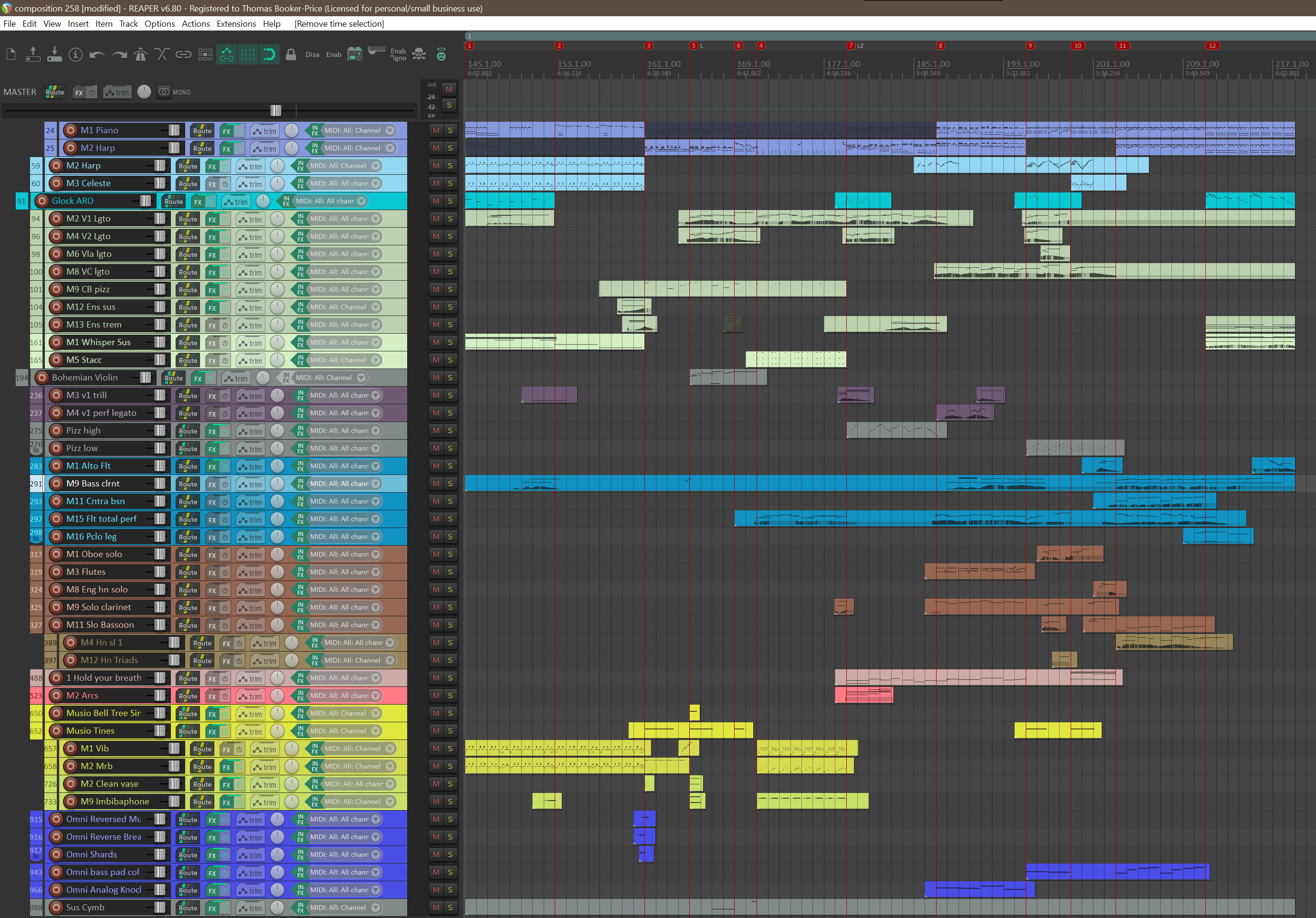The width and height of the screenshot is (1316, 918).
Task: Mute the M9 Bass clrnt track
Action: (x=436, y=484)
